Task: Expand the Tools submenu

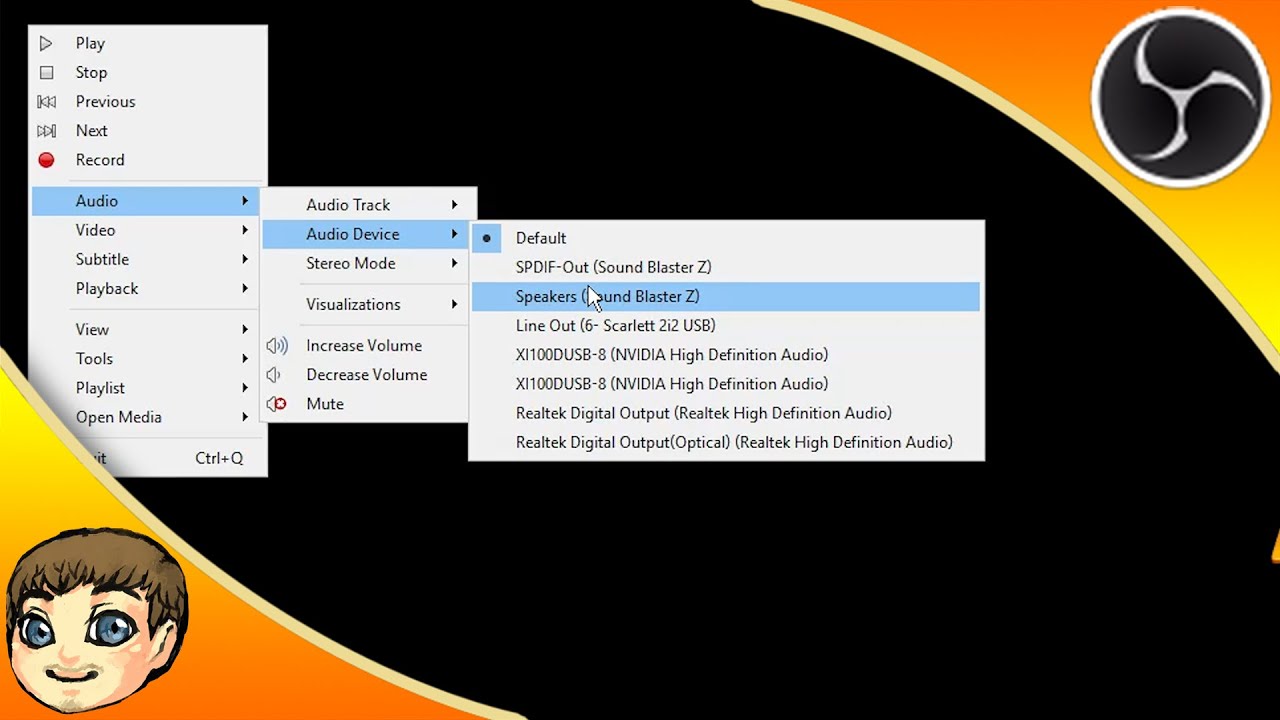Action: tap(147, 358)
